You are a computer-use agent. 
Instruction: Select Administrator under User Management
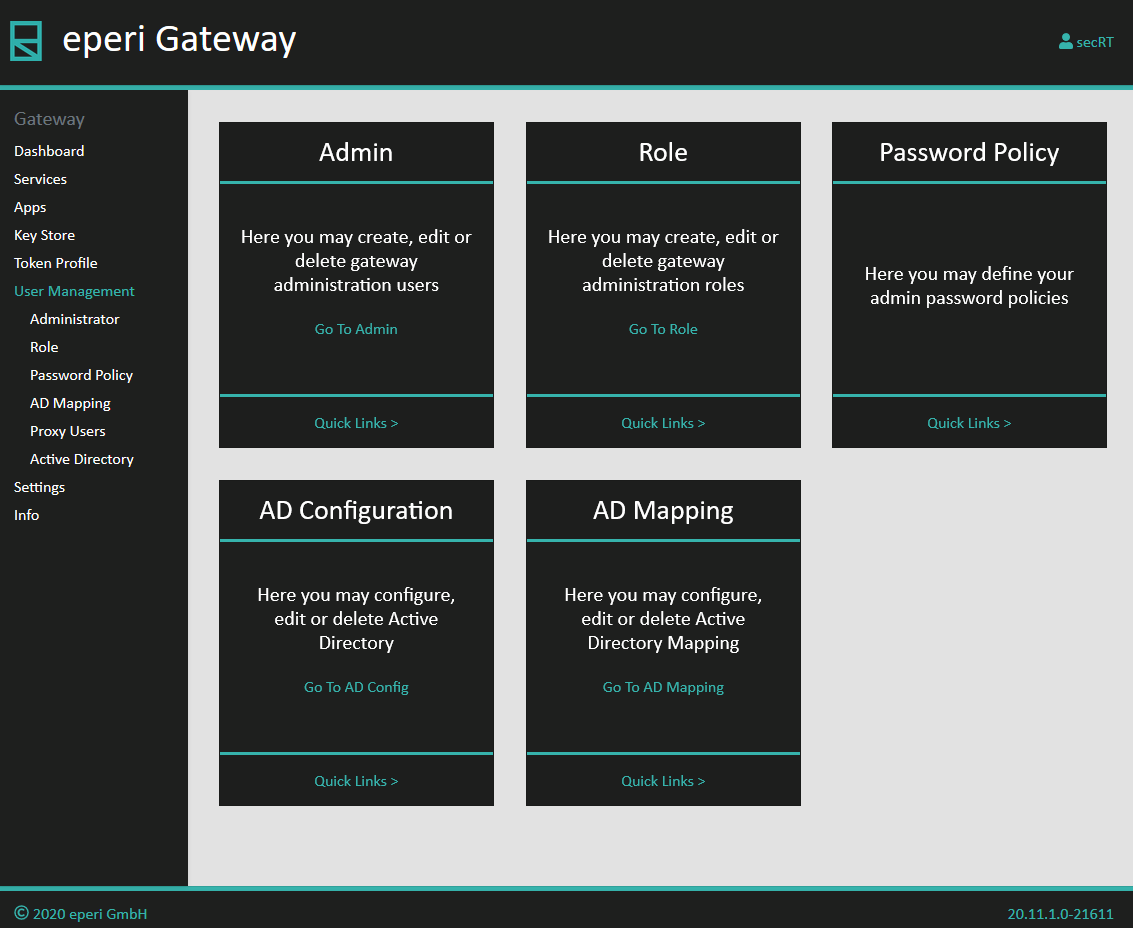coord(74,319)
